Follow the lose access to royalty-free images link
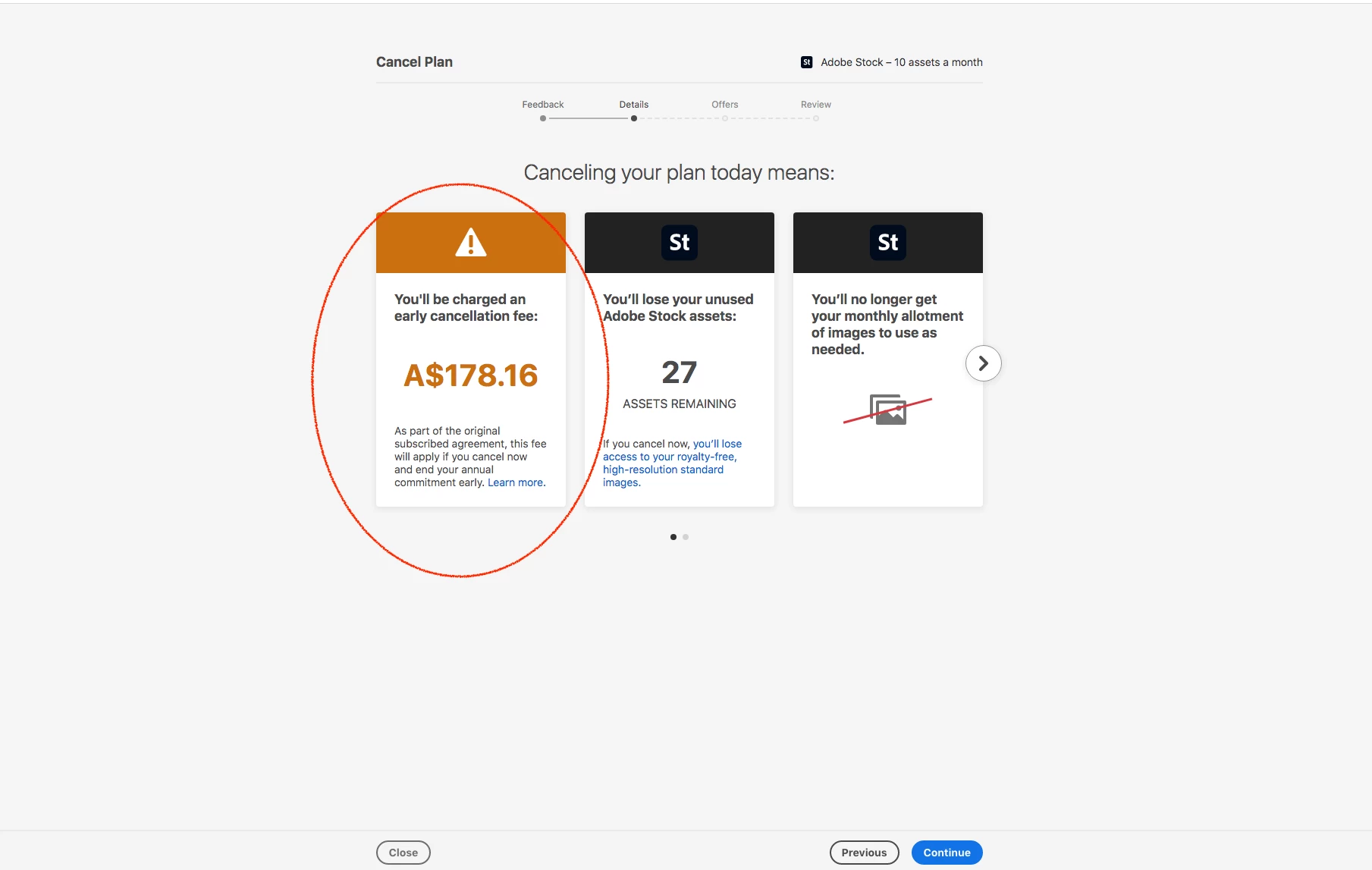This screenshot has height=870, width=1372. tap(672, 463)
